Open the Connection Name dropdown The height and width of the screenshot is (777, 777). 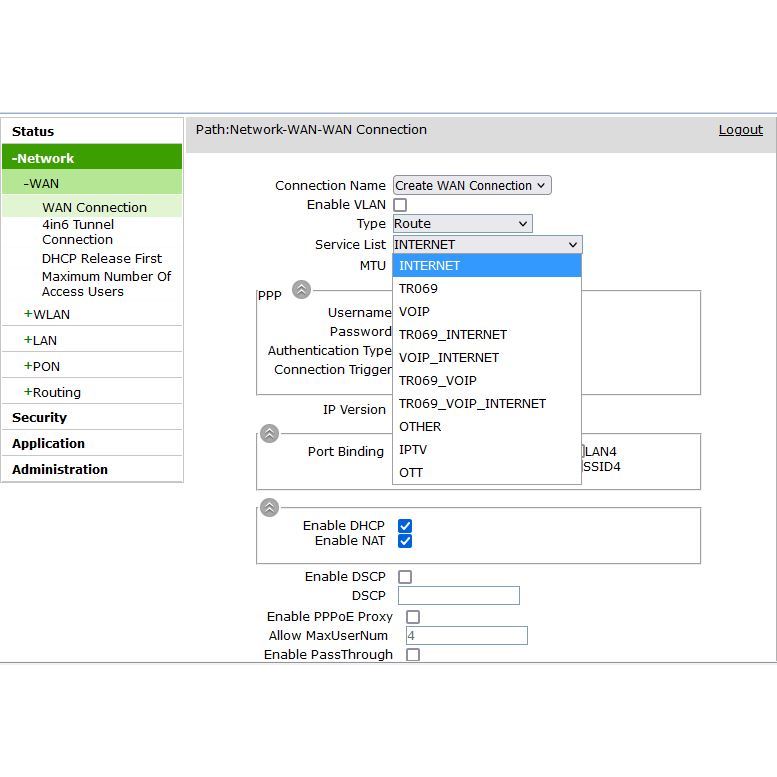tap(471, 186)
